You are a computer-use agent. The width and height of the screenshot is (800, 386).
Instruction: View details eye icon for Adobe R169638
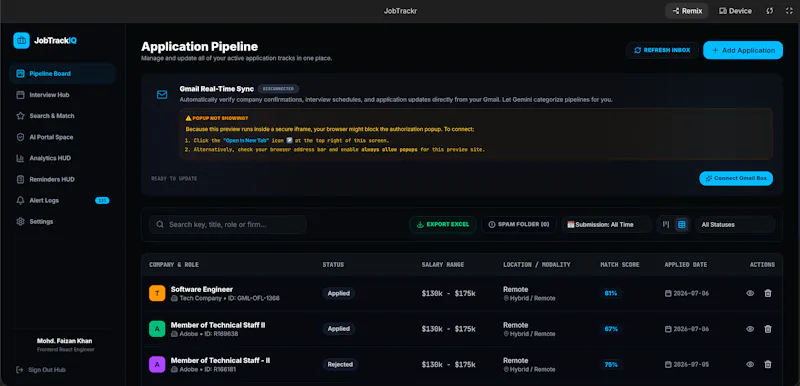click(x=750, y=329)
